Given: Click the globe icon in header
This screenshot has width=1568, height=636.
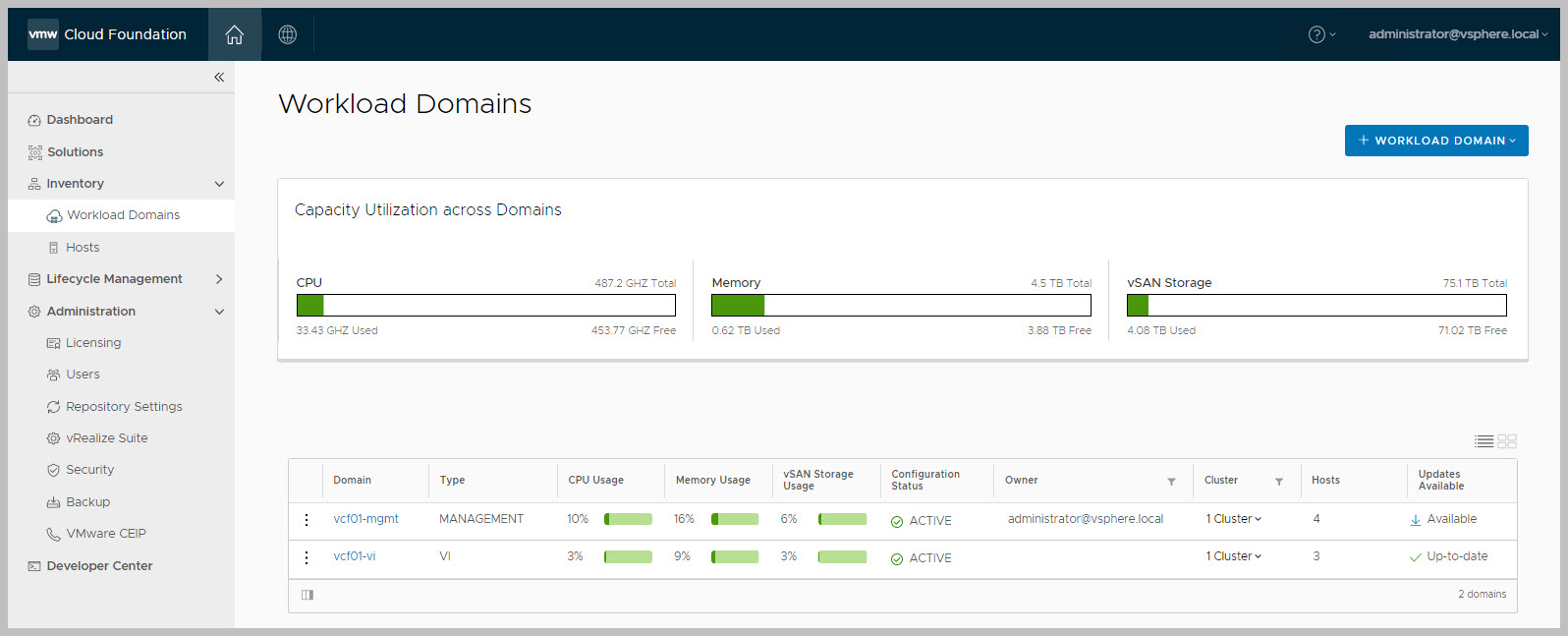Looking at the screenshot, I should 287,34.
